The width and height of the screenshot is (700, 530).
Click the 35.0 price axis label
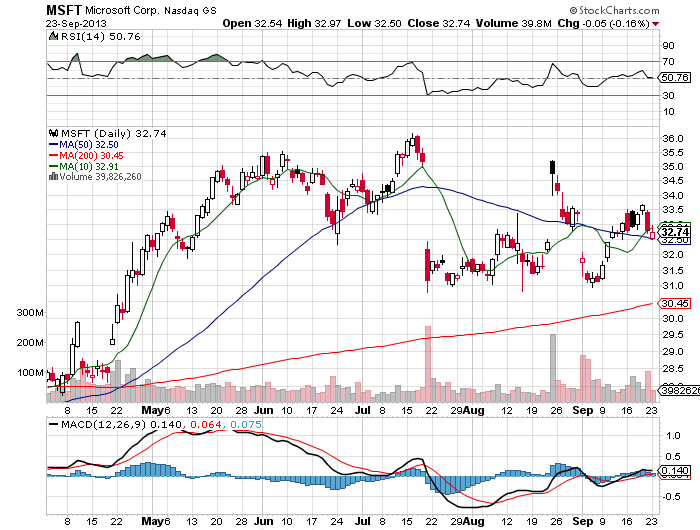point(673,167)
